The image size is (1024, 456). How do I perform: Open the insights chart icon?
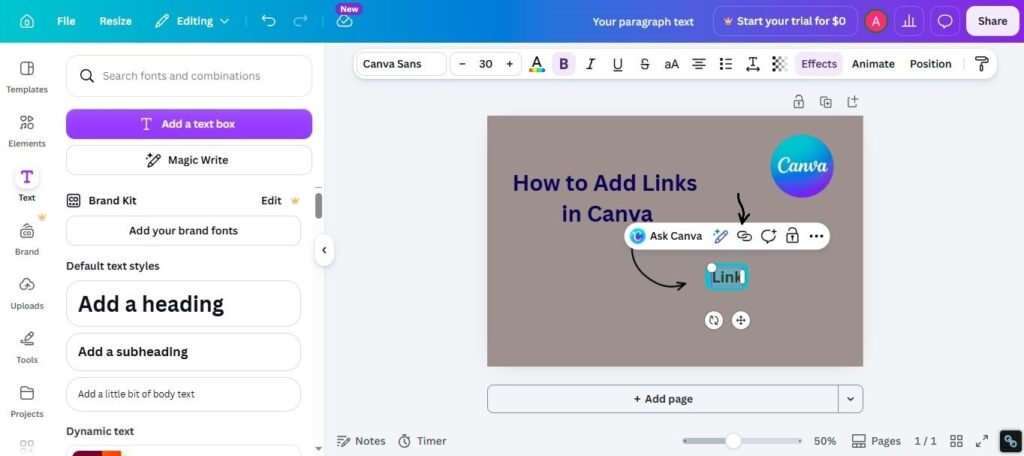point(909,21)
